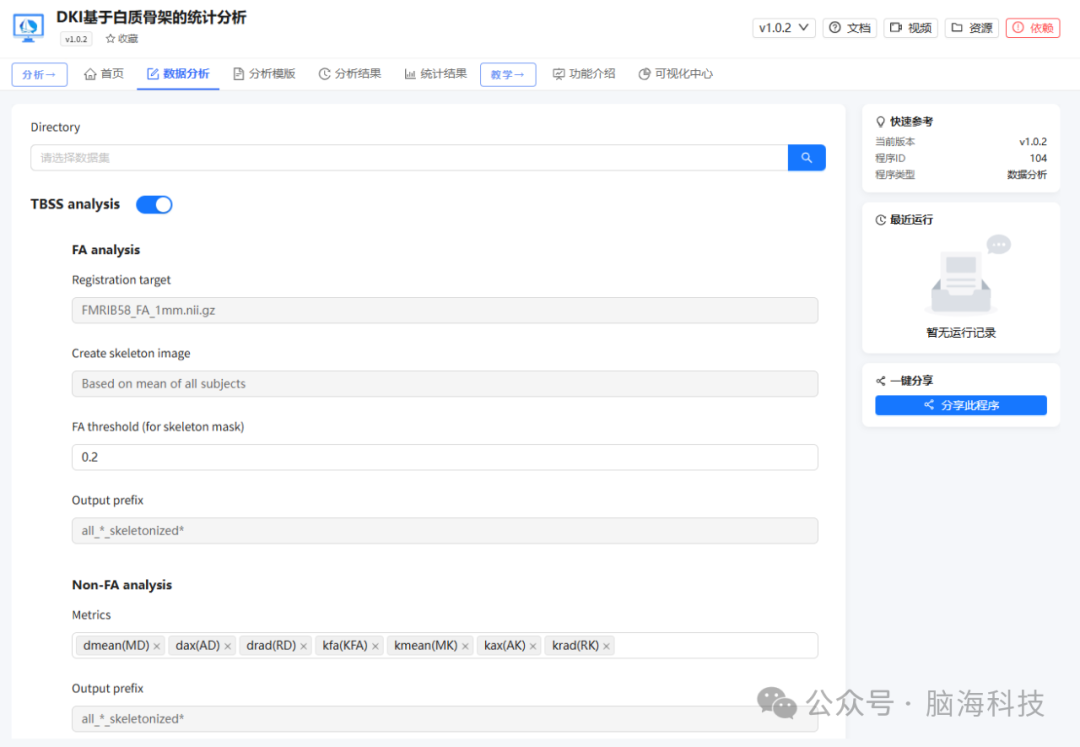Screen dimensions: 1080x747
Task: Remove the dmean(MD) metric tag
Action: [157, 646]
